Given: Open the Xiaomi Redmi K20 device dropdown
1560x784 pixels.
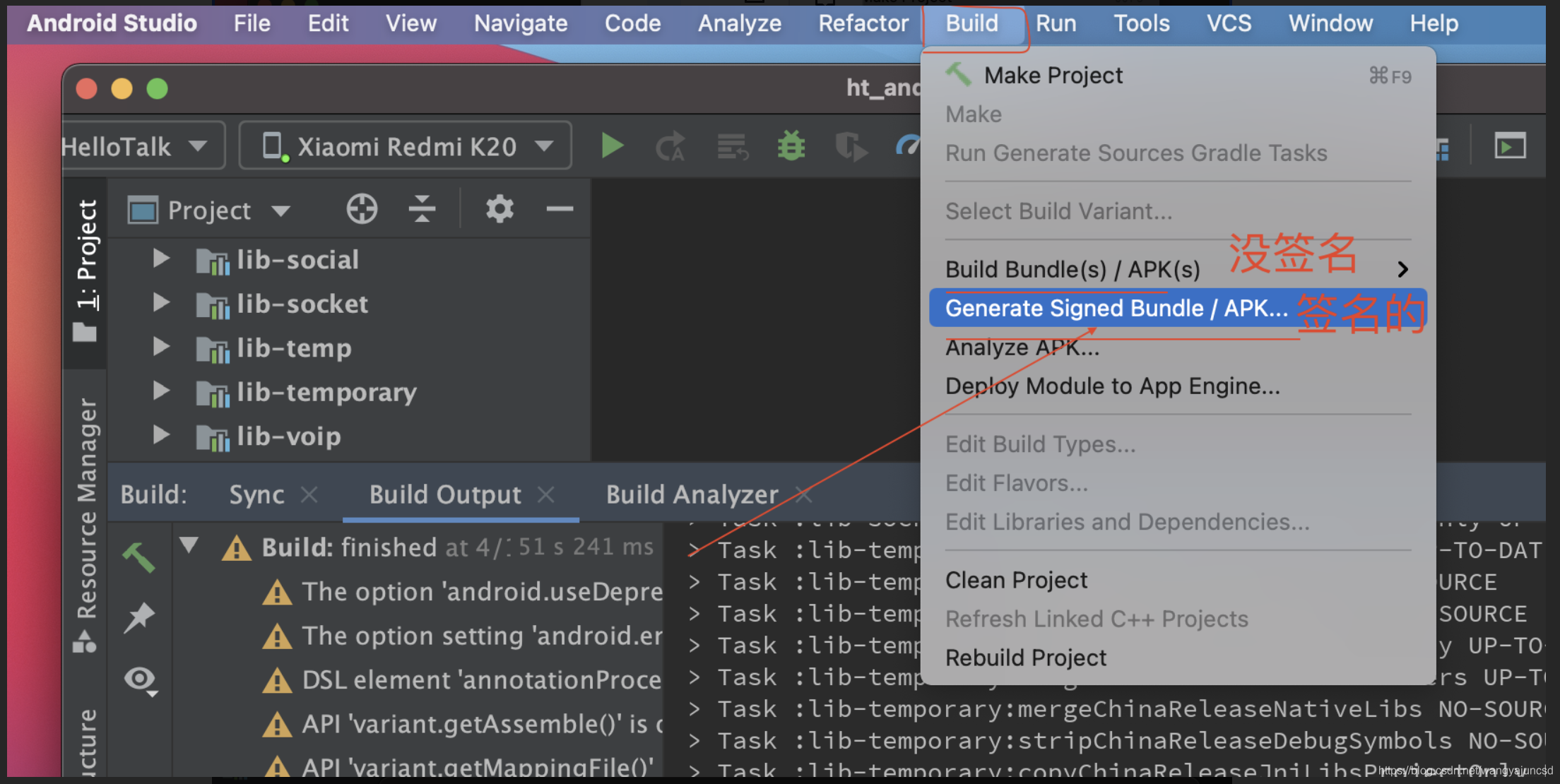Looking at the screenshot, I should click(406, 146).
